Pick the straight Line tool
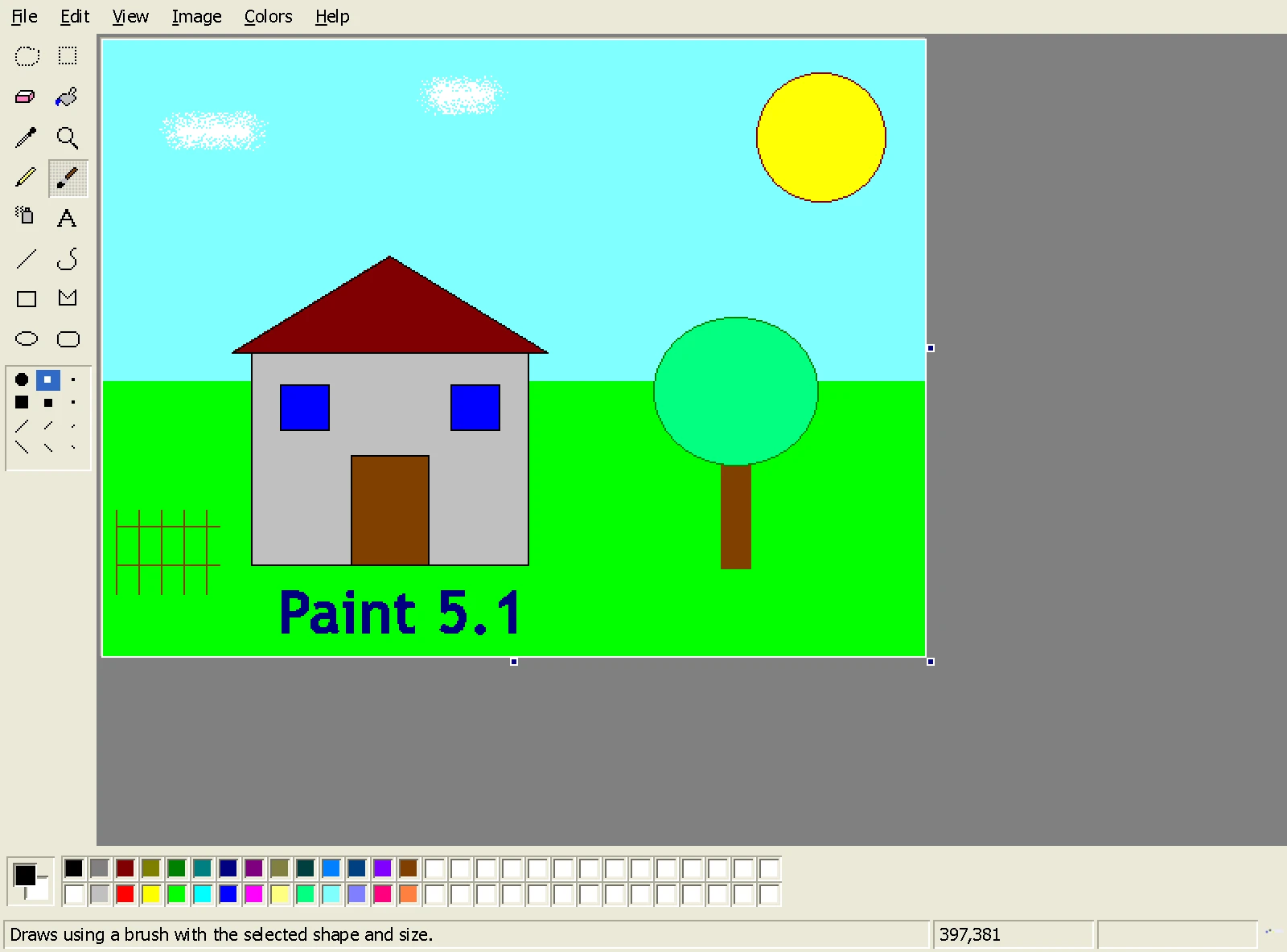Viewport: 1287px width, 952px height. [x=27, y=258]
